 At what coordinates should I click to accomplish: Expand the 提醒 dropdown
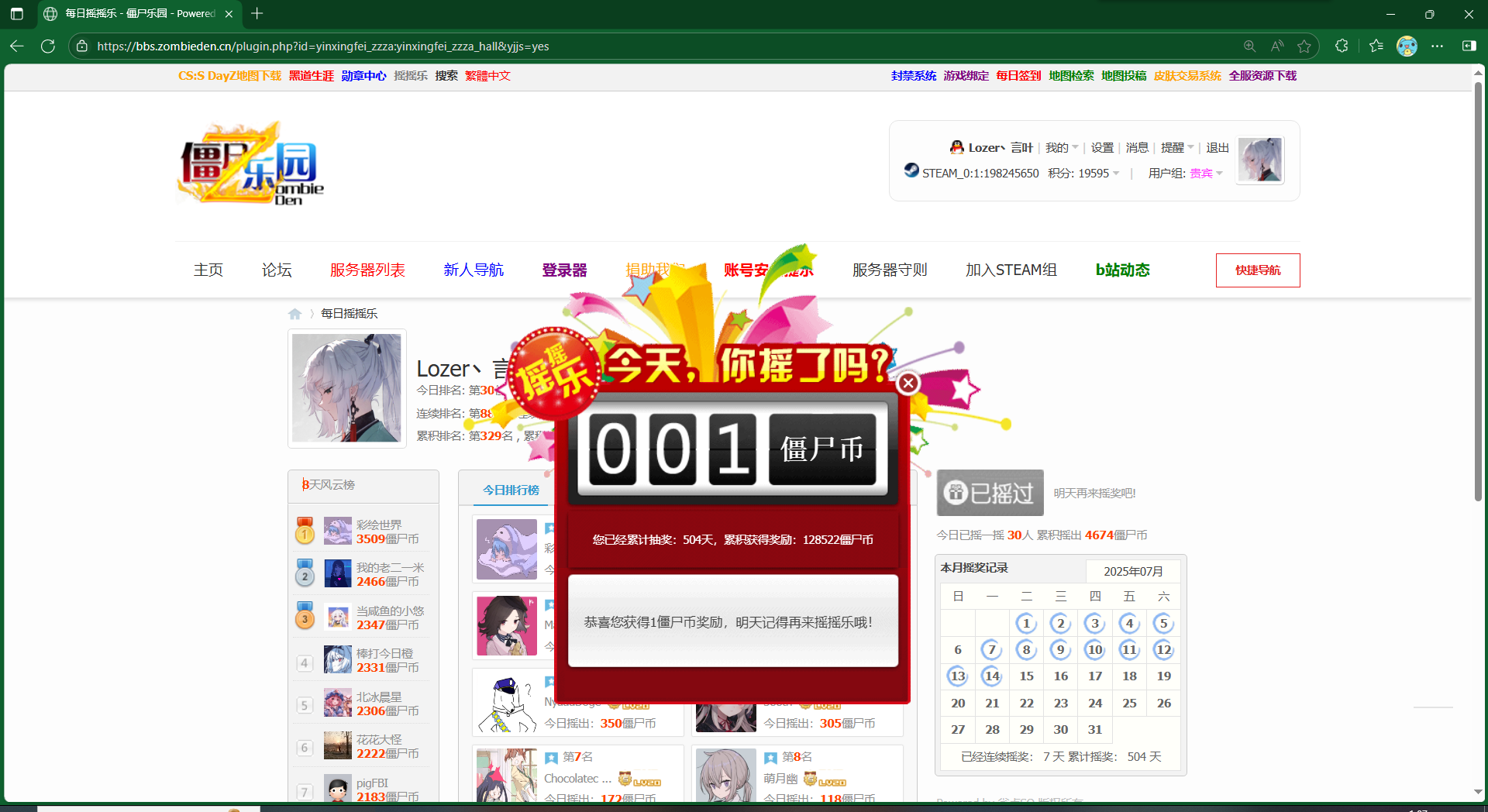click(1177, 147)
